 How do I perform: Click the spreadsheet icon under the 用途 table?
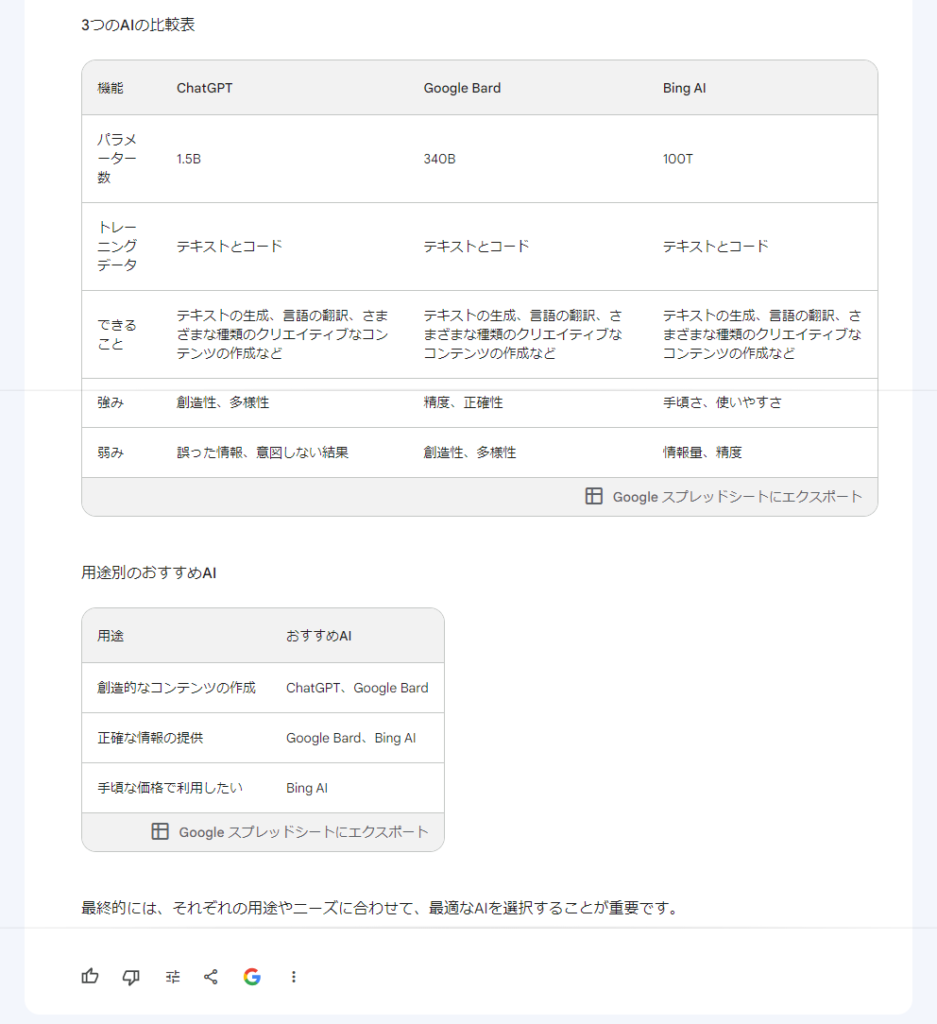click(x=160, y=831)
